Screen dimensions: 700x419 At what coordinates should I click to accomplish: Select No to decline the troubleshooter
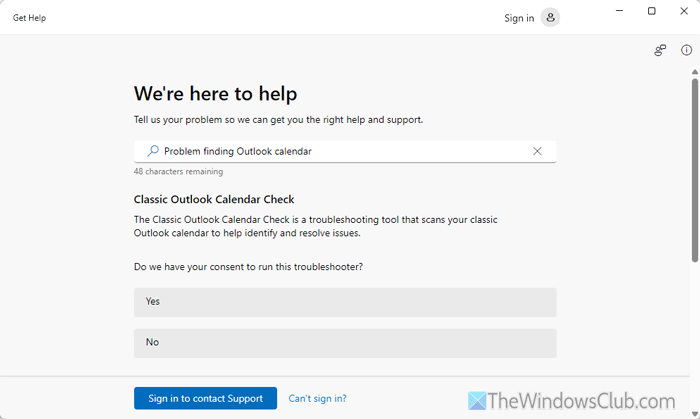(345, 342)
